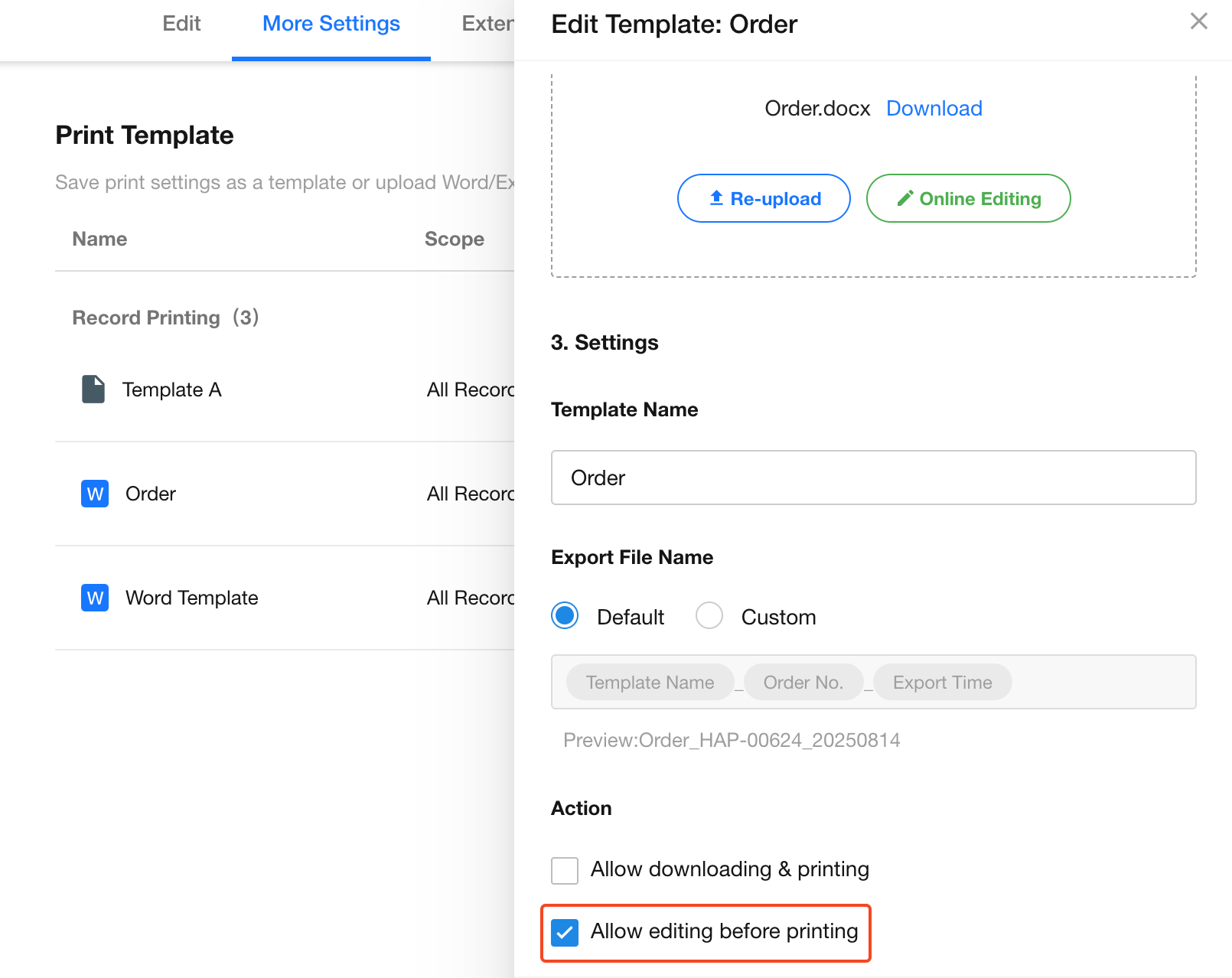Screen dimensions: 1232x978
Task: Click the Export Time filename tag
Action: [942, 682]
